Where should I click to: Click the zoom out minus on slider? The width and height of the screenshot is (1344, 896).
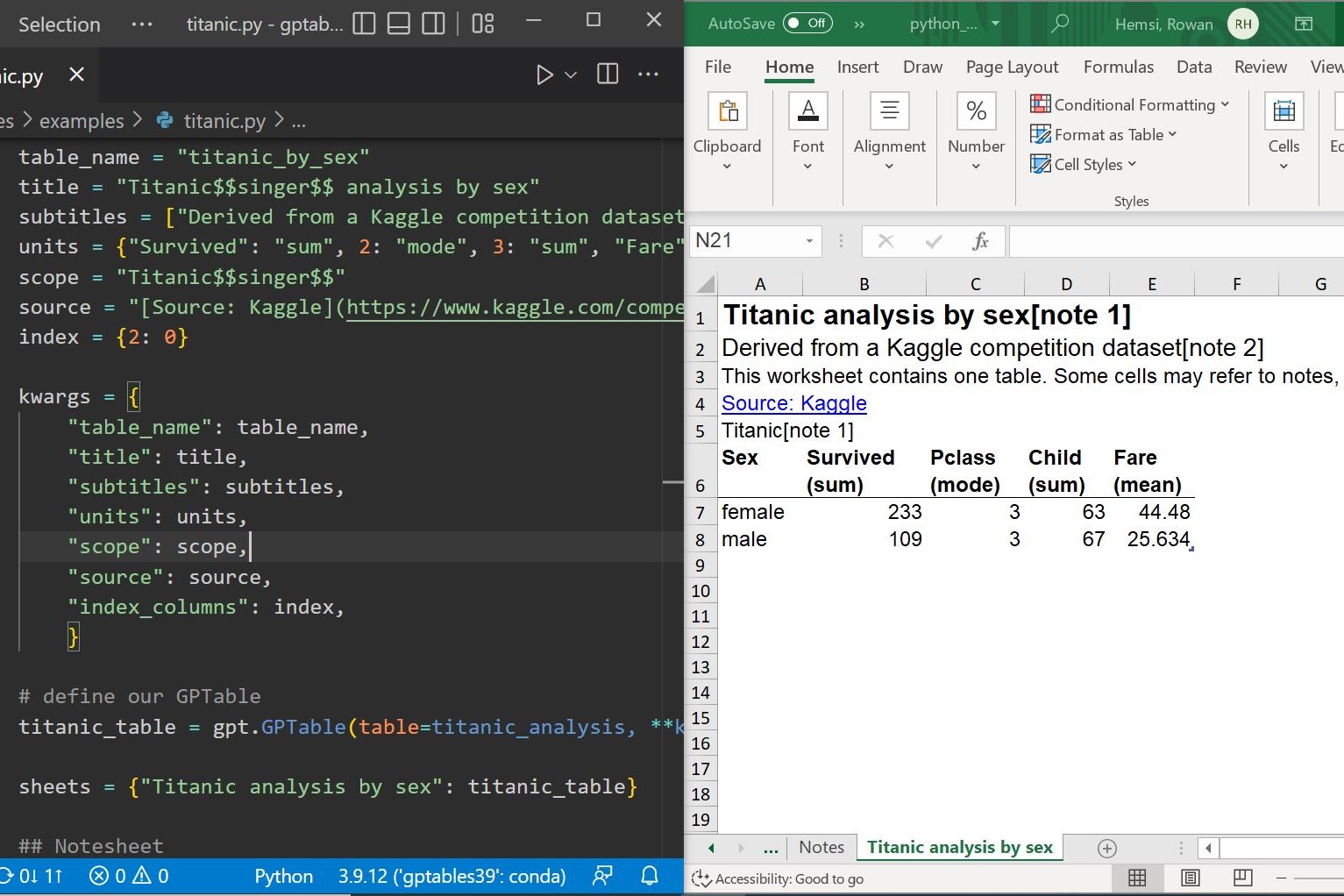[1281, 878]
